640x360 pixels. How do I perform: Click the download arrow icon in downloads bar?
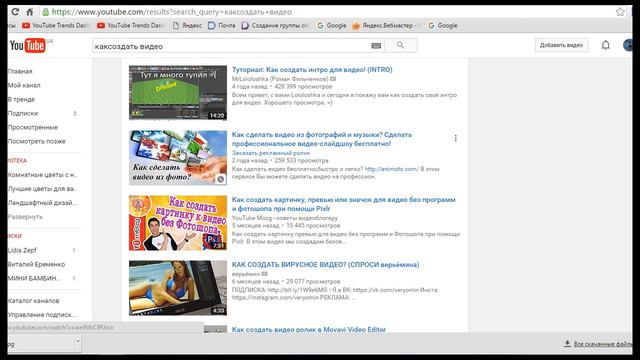[x=567, y=344]
